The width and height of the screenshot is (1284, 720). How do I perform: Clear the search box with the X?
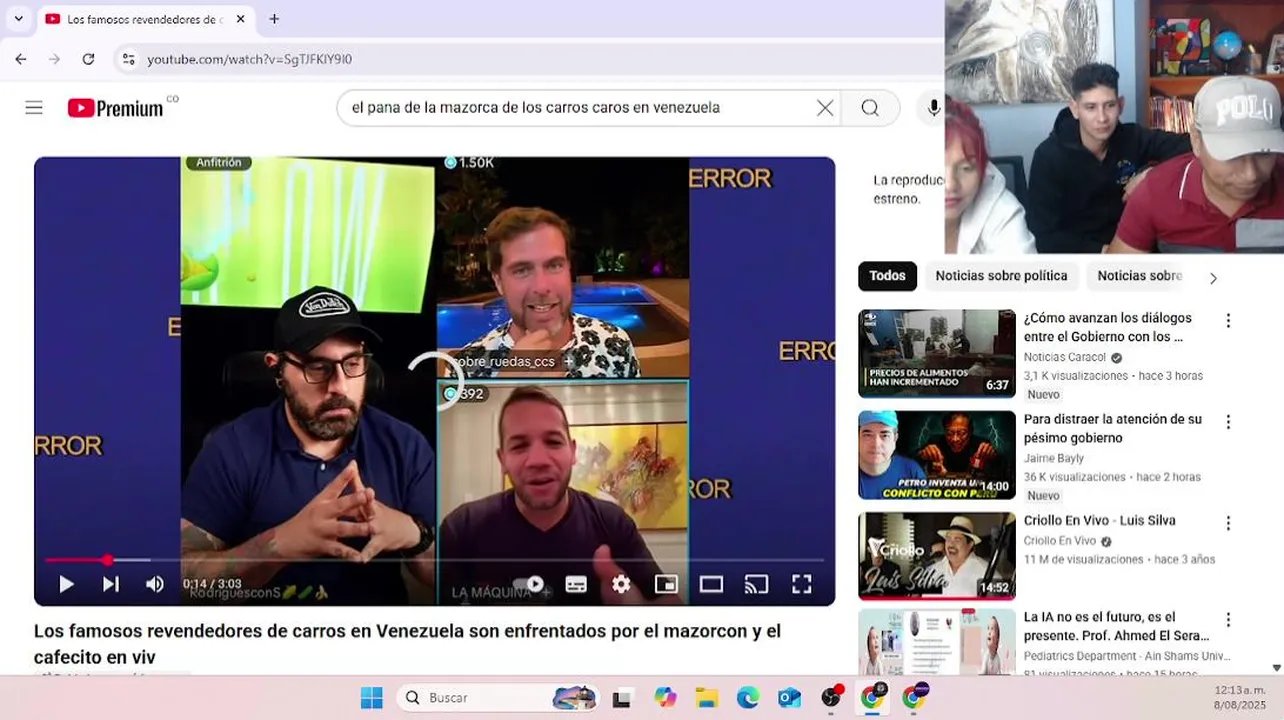click(825, 108)
